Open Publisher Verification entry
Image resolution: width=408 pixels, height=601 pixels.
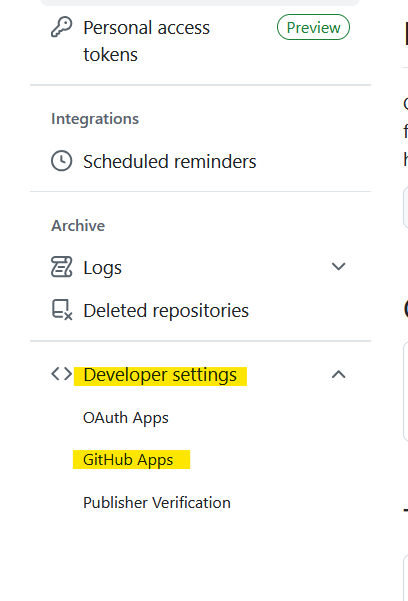tap(157, 502)
